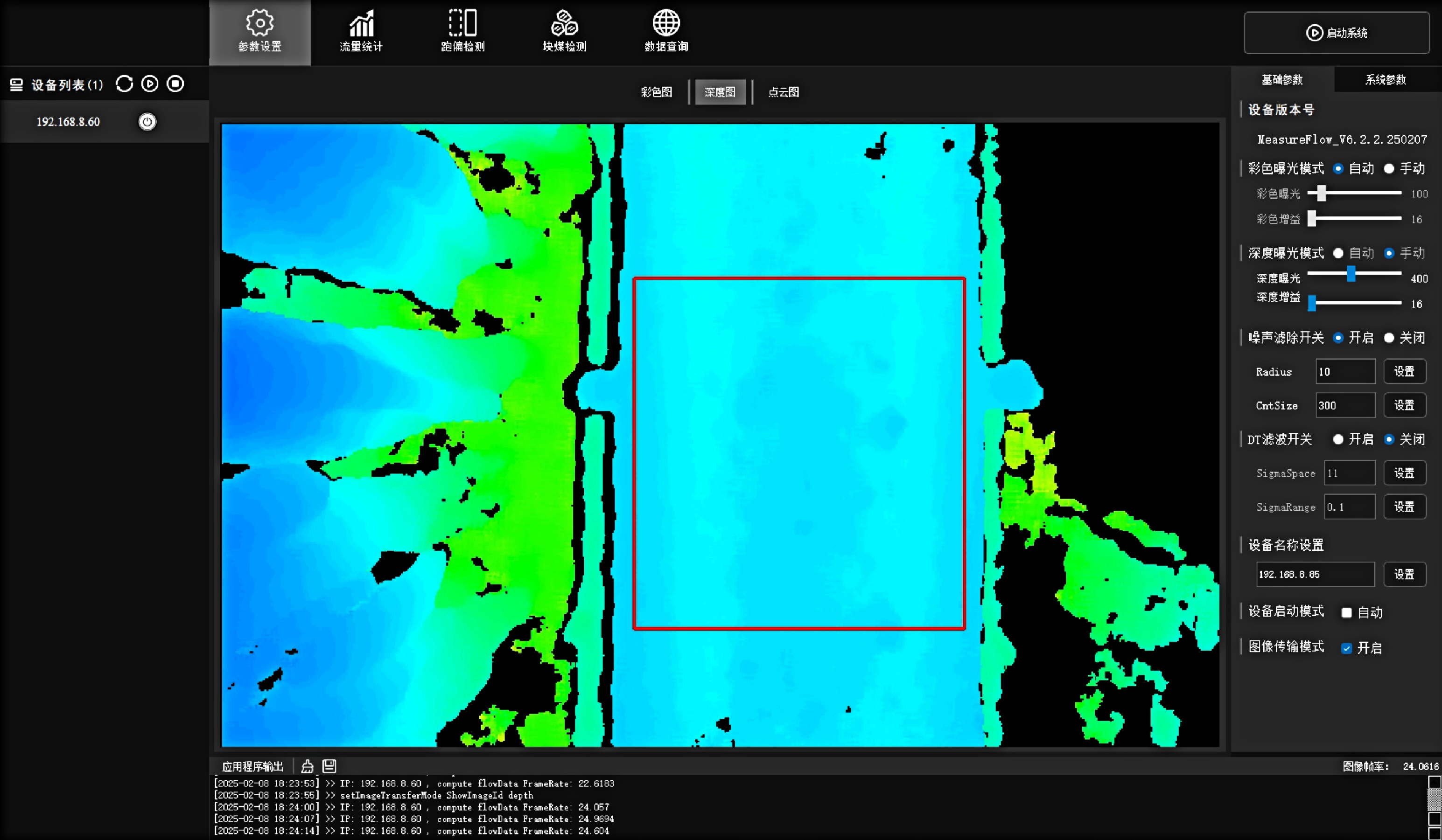Image resolution: width=1442 pixels, height=840 pixels.
Task: Open 跑偏检测 detection icon
Action: 463,23
